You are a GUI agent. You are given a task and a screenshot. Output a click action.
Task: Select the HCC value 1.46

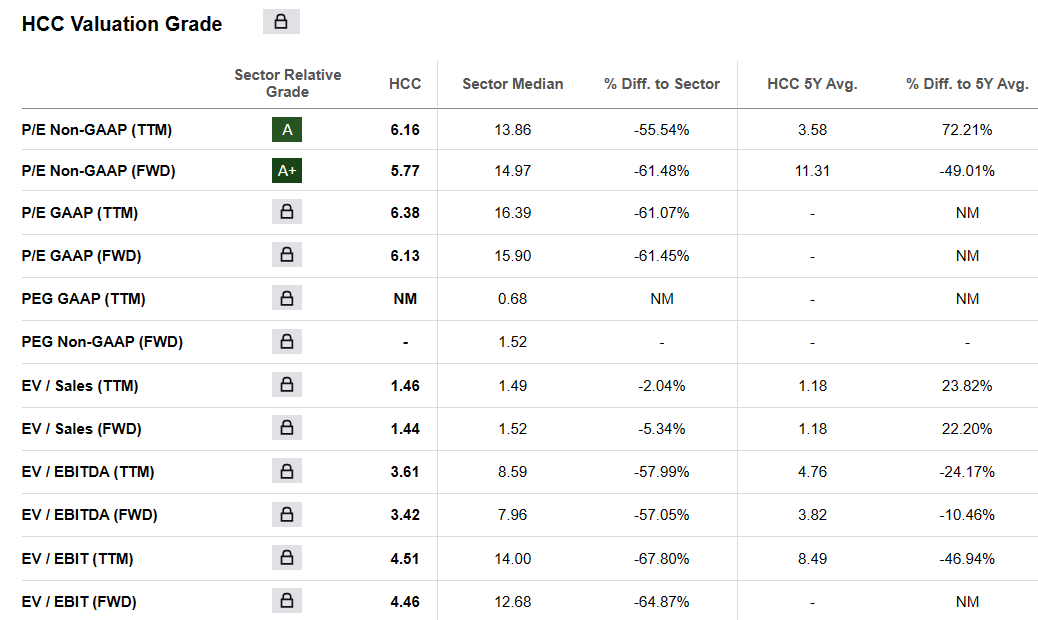[405, 386]
